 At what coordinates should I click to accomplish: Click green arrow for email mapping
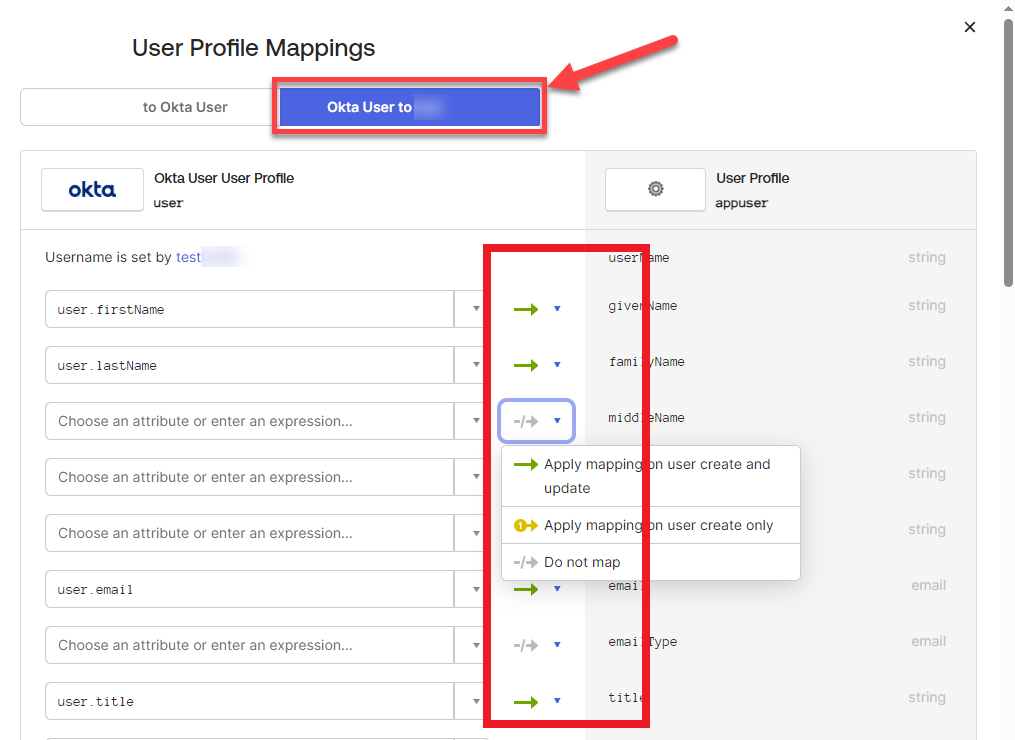tap(526, 589)
